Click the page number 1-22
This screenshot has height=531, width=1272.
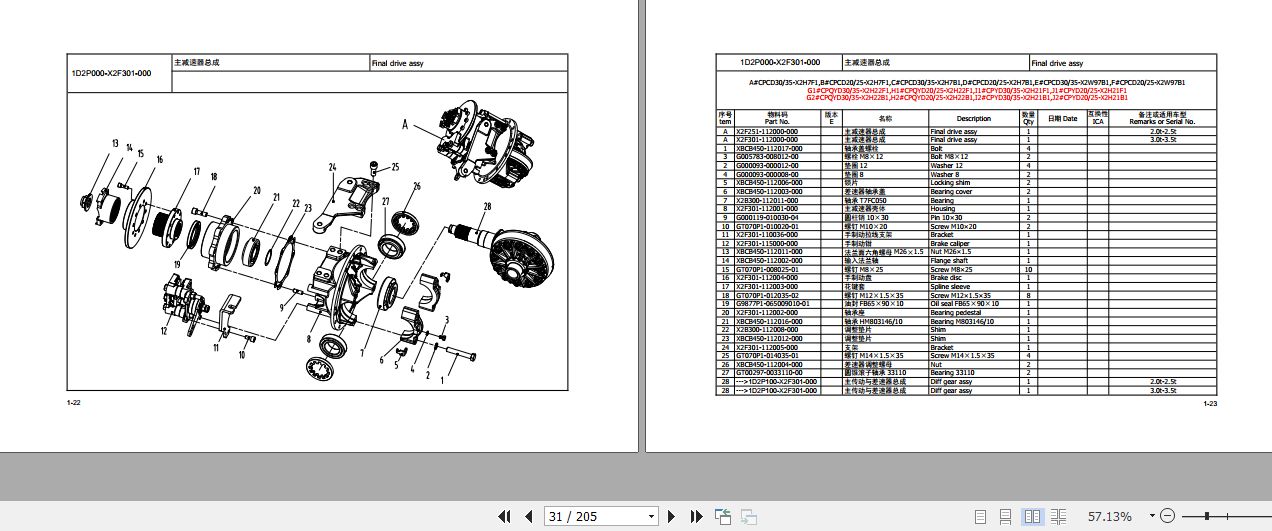pos(74,403)
